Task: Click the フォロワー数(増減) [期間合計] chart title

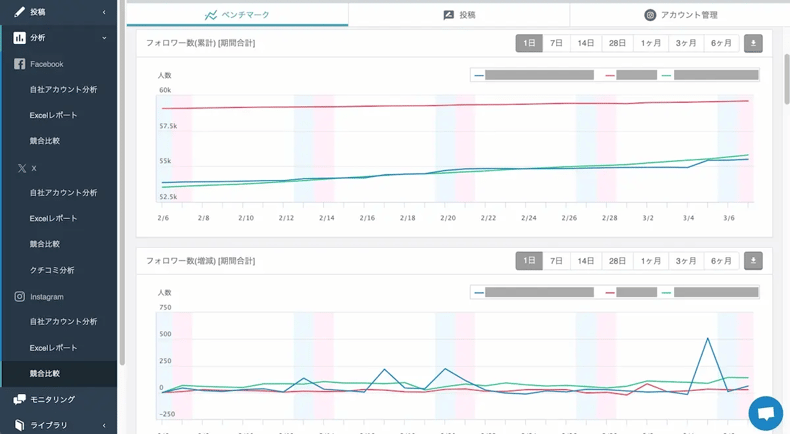Action: pyautogui.click(x=201, y=261)
